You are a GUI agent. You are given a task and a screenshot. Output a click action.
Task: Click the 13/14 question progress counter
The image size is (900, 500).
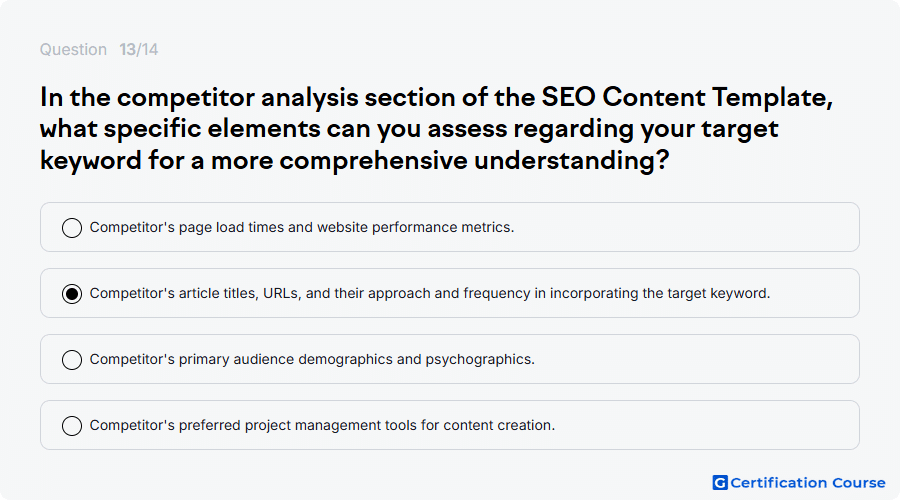tap(138, 50)
